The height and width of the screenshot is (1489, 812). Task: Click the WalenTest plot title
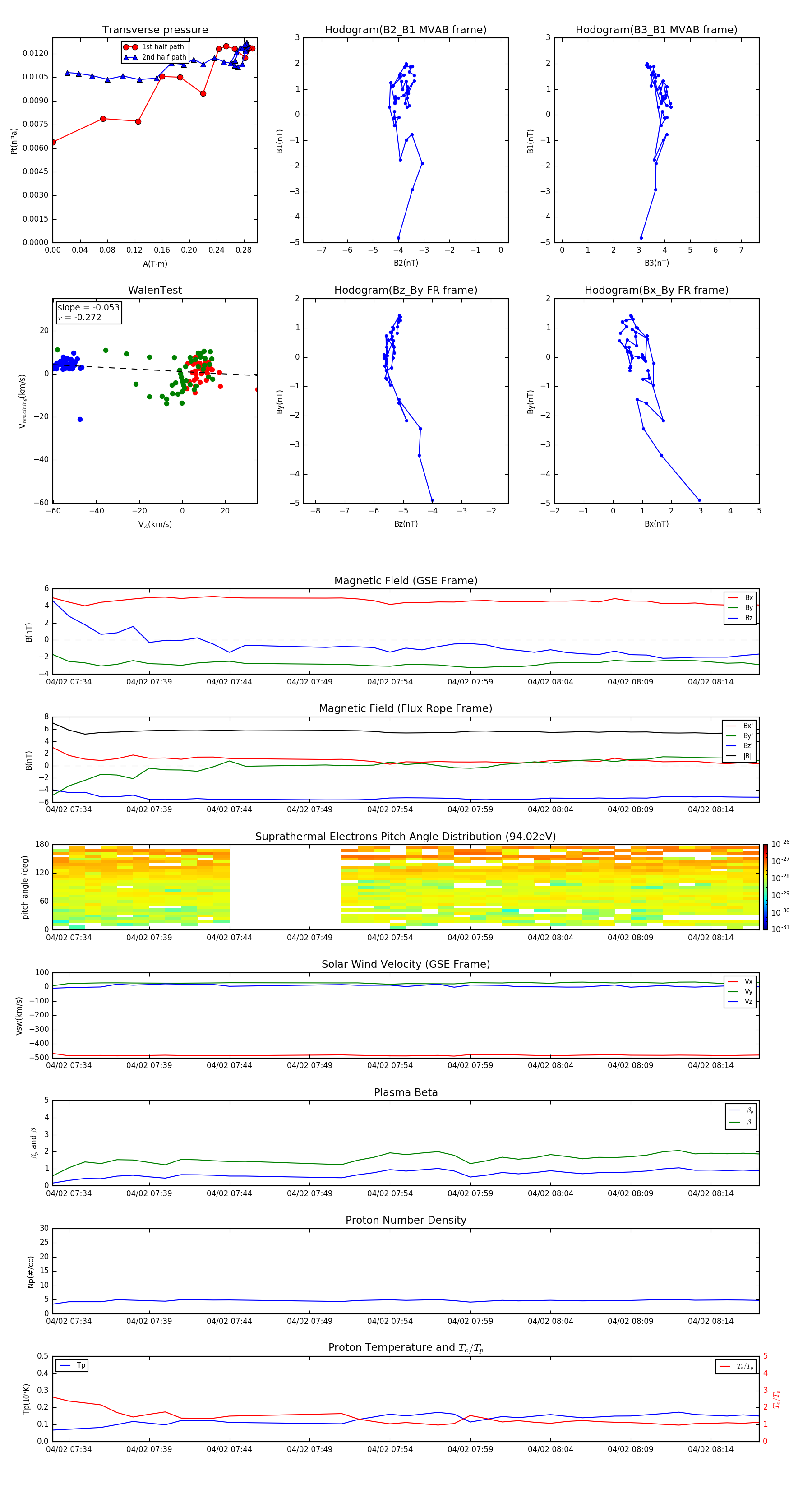(155, 290)
